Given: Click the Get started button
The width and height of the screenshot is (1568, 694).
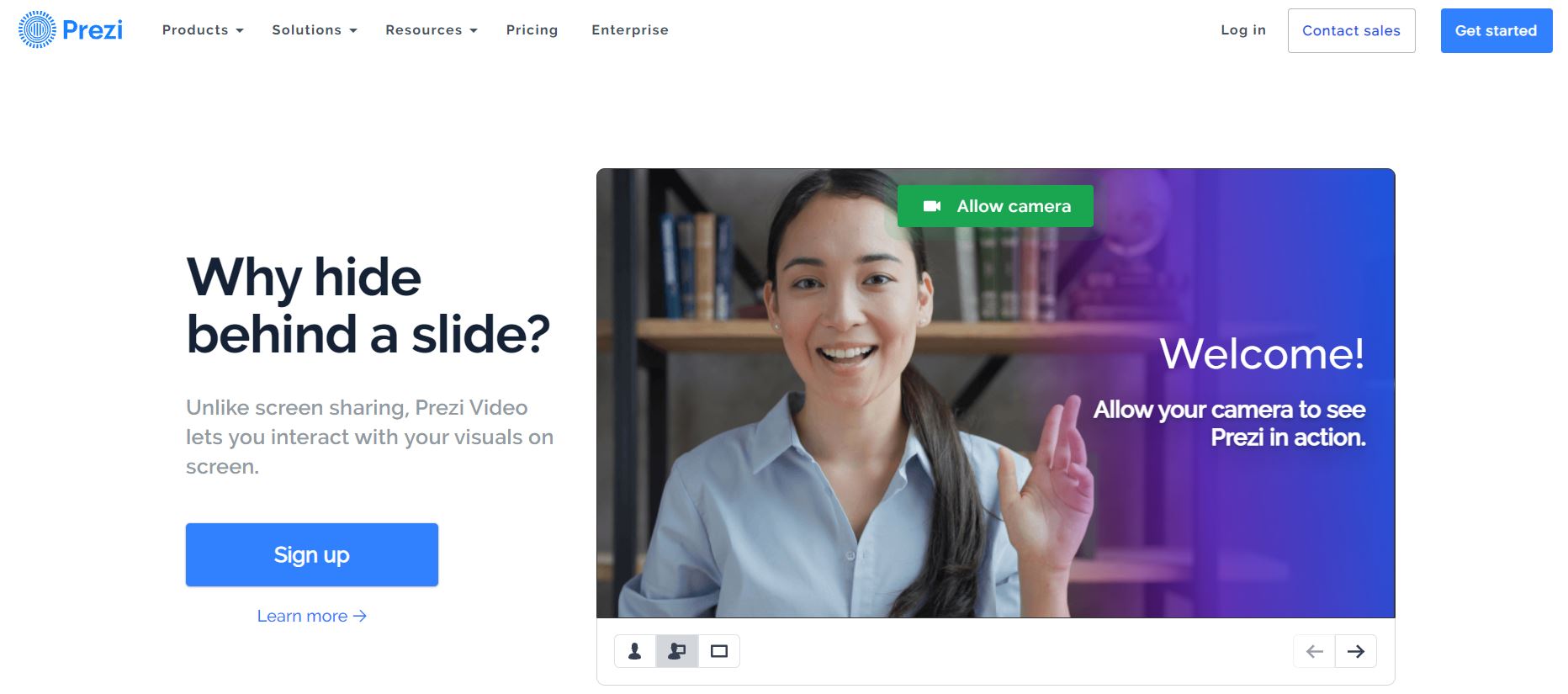Looking at the screenshot, I should 1496,31.
